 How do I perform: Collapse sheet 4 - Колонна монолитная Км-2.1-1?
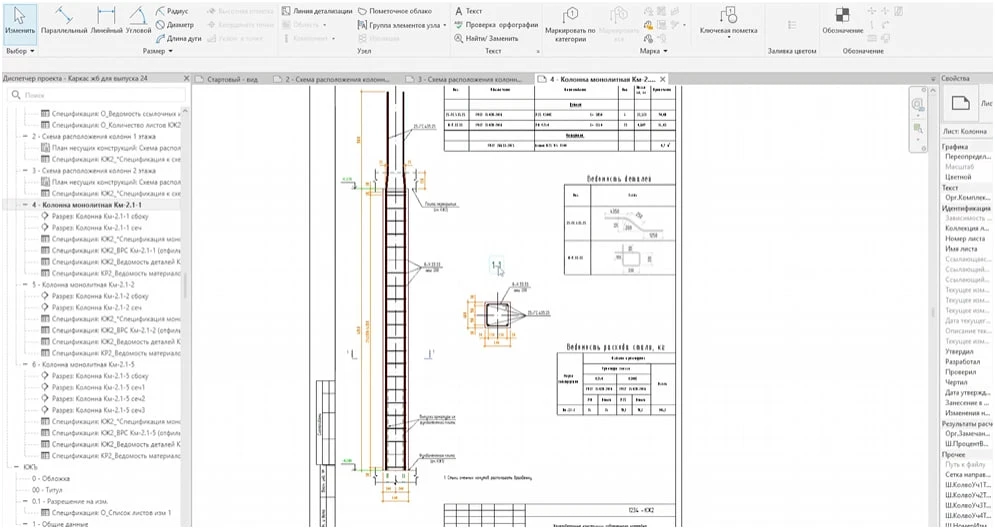pos(25,205)
